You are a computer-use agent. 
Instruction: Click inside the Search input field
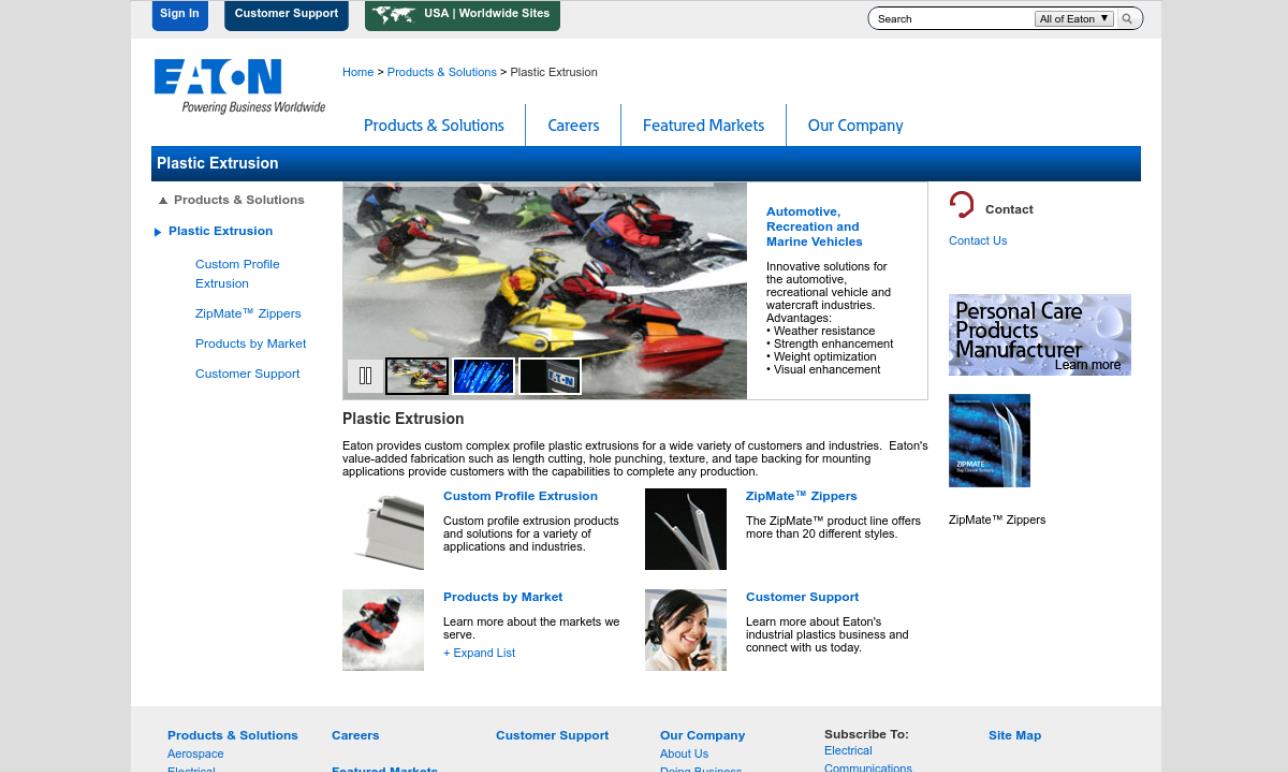coord(950,18)
